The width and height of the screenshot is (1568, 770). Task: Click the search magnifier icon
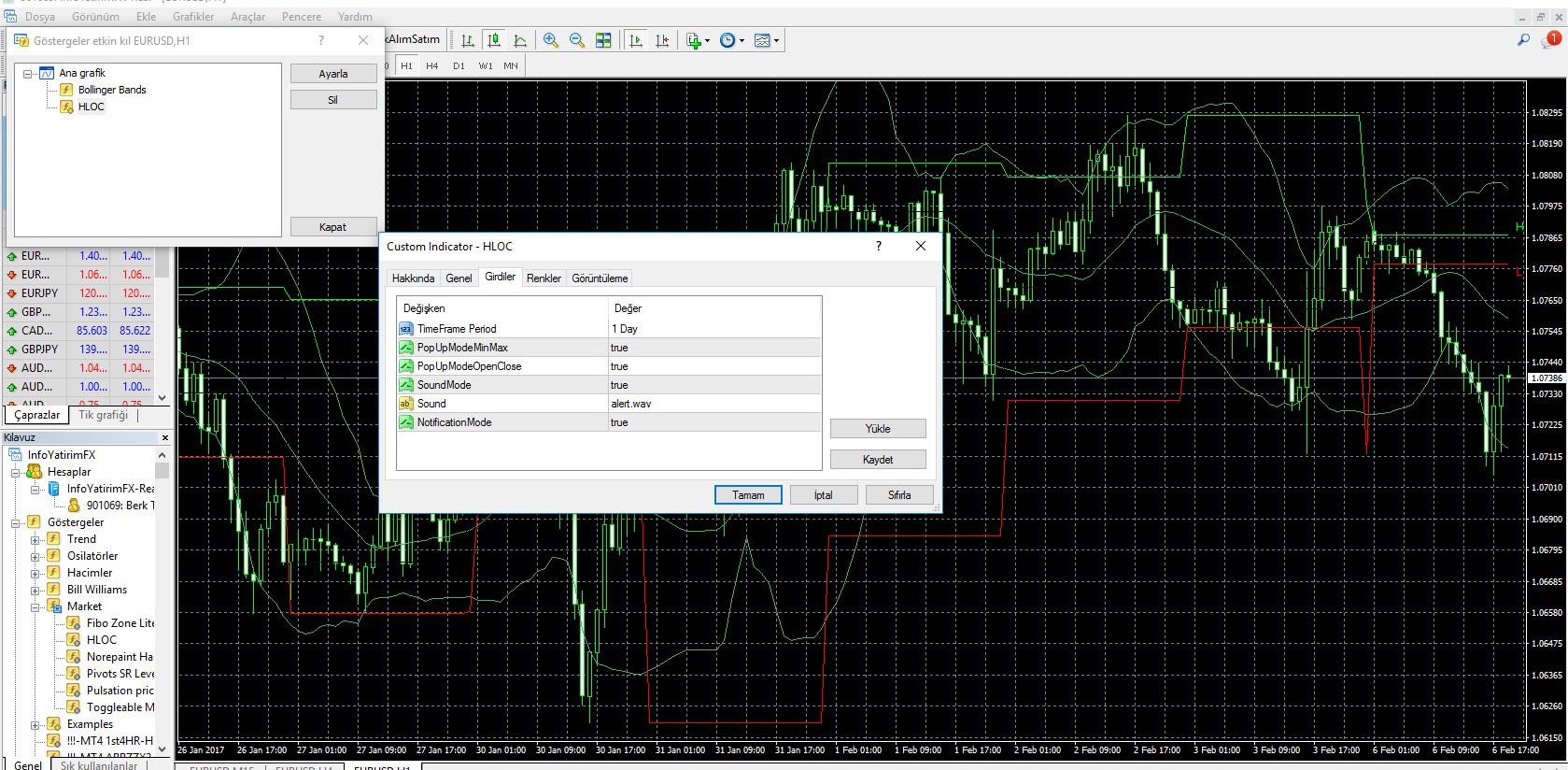(1523, 40)
